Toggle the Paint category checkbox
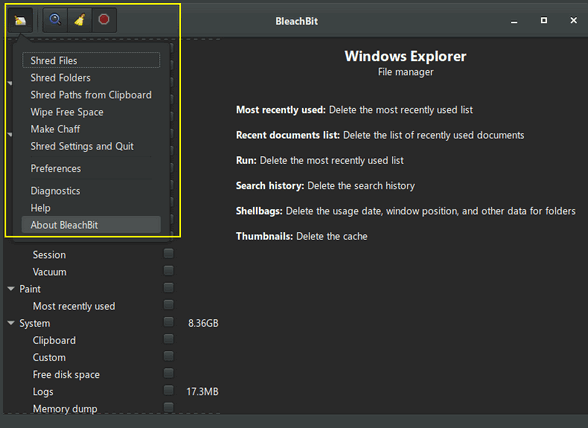Screen dimensions: 588x428 click(x=169, y=288)
